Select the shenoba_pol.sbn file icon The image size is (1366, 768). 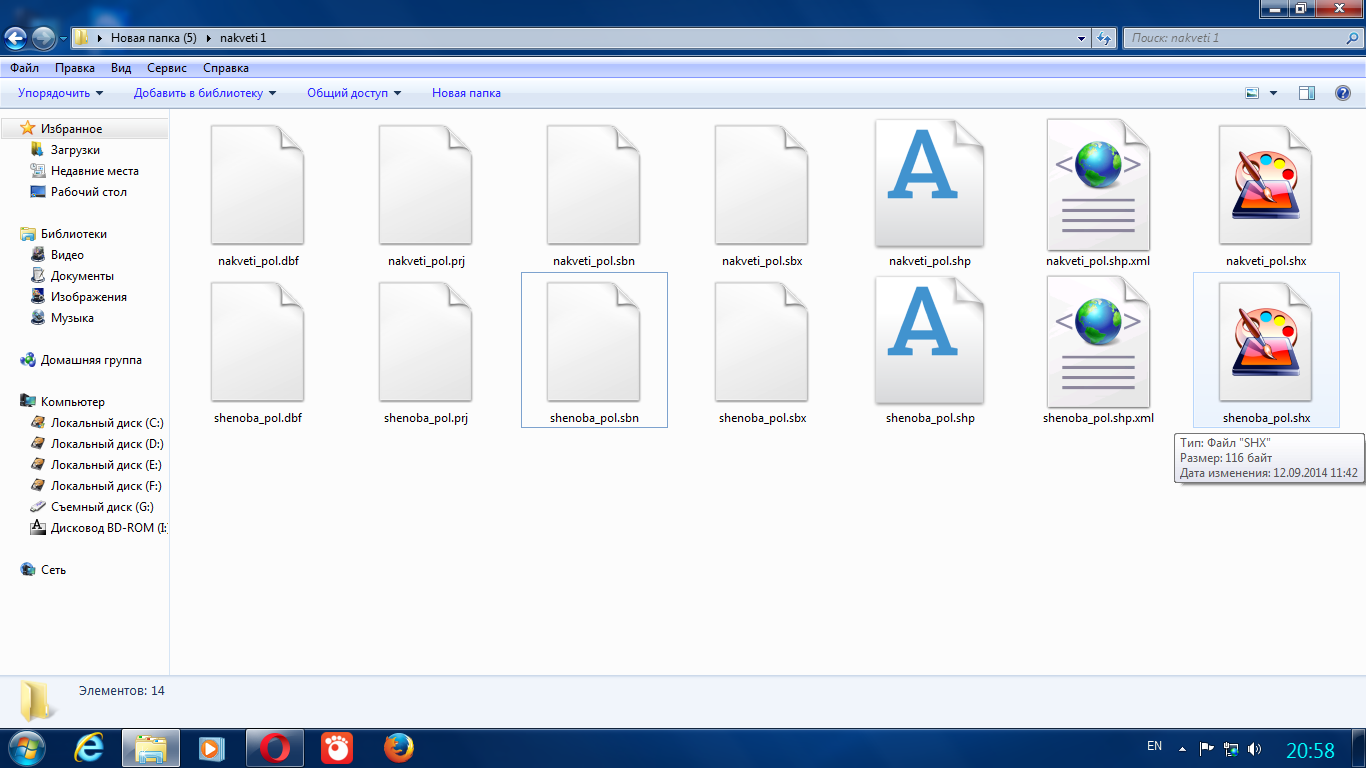[x=594, y=342]
